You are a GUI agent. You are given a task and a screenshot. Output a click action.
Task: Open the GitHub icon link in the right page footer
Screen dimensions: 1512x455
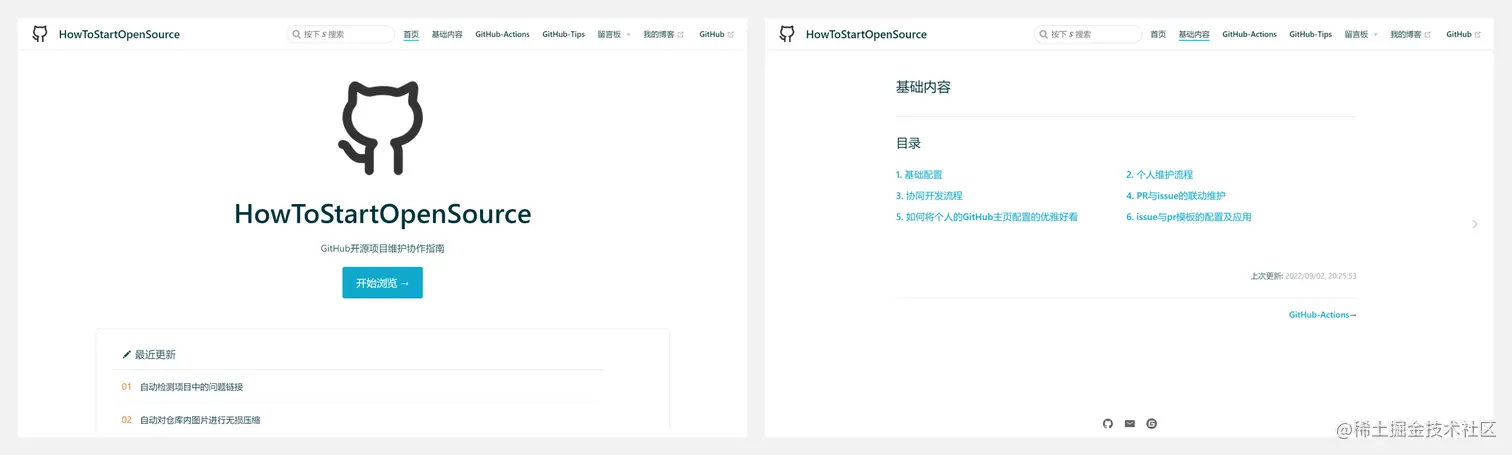click(x=1107, y=424)
